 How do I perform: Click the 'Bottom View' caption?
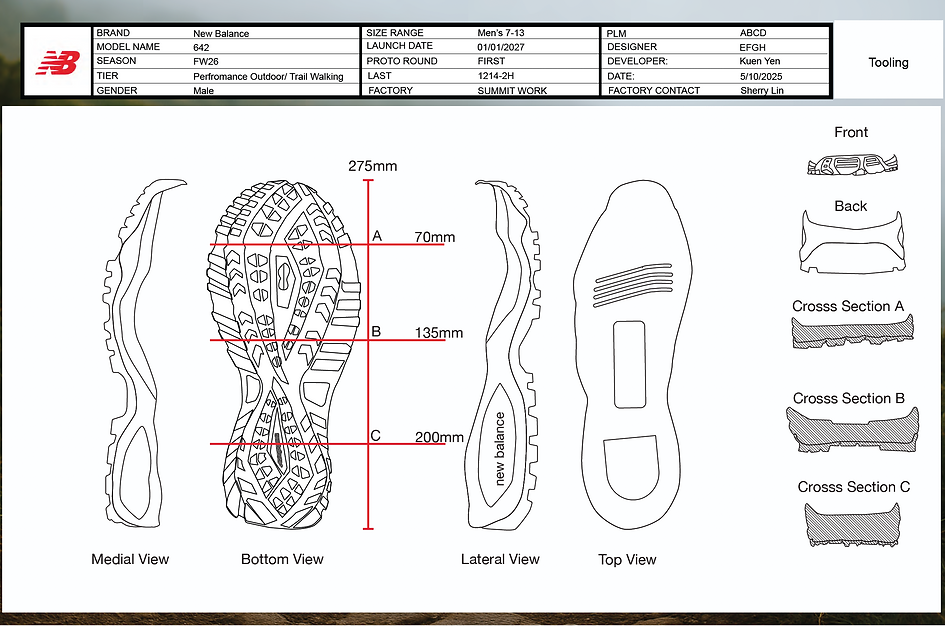click(282, 560)
